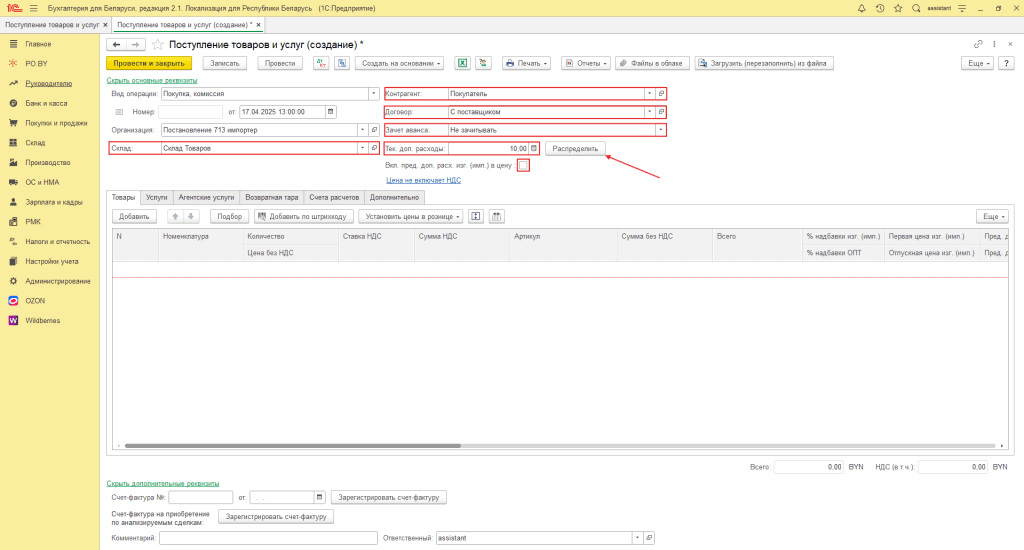
Task: Click horizontal scrollbar of goods table
Action: point(293,445)
